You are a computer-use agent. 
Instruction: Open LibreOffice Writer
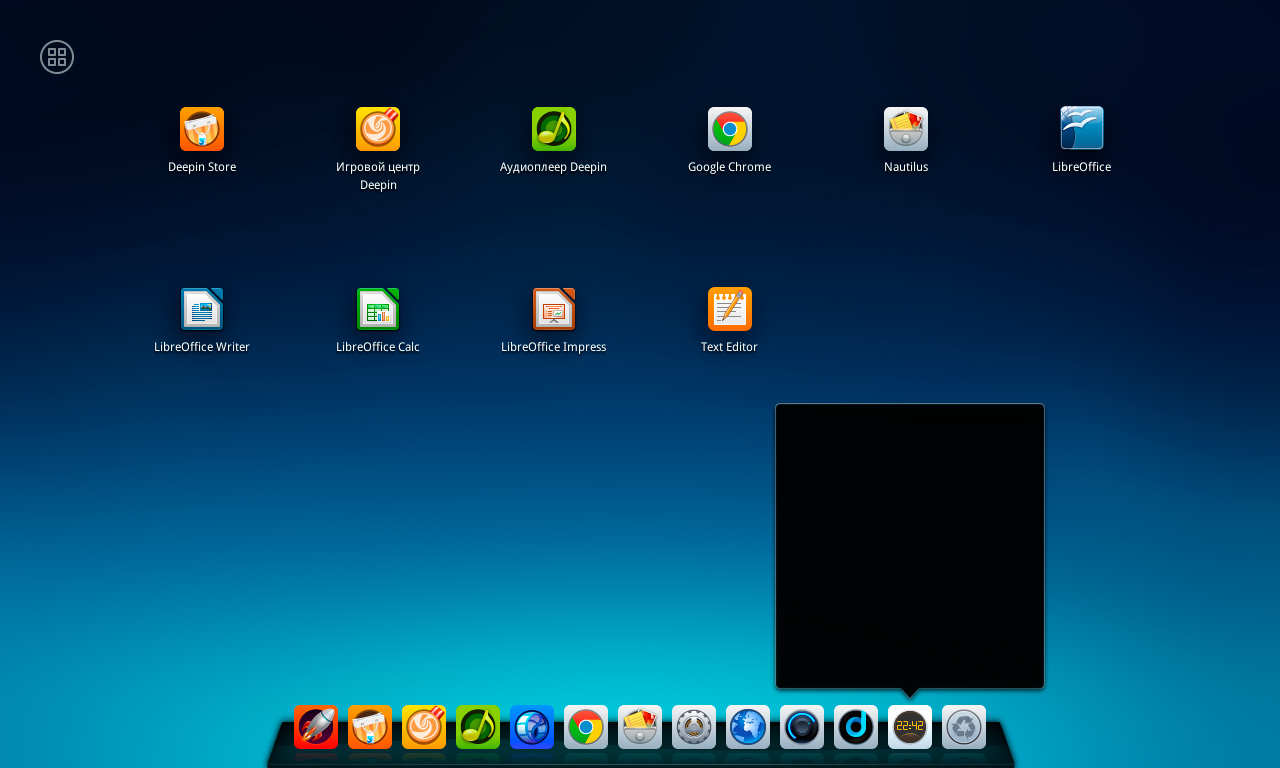point(202,310)
